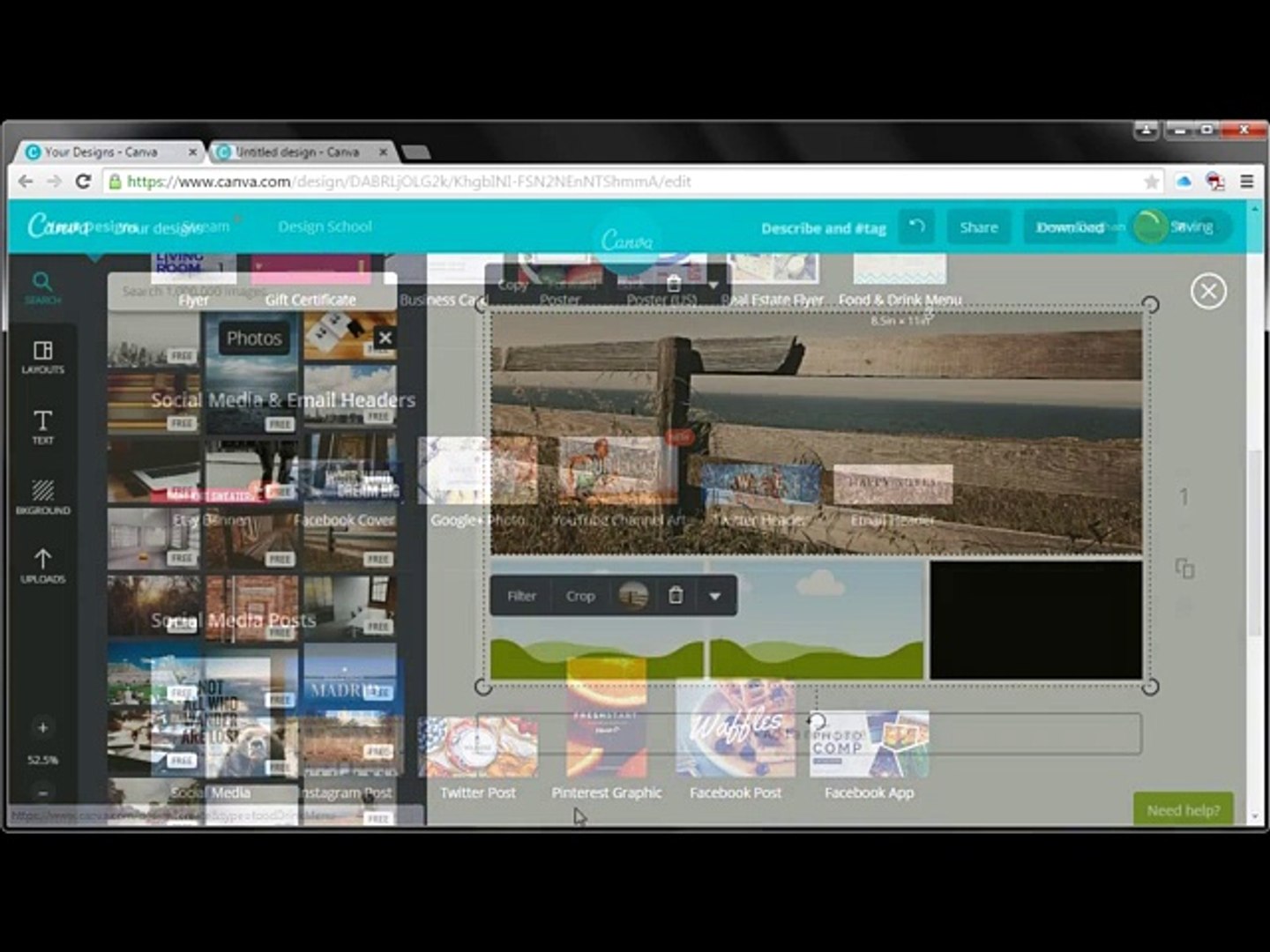Screen dimensions: 1270x952
Task: Click the copy page icon below page number
Action: point(1184,568)
